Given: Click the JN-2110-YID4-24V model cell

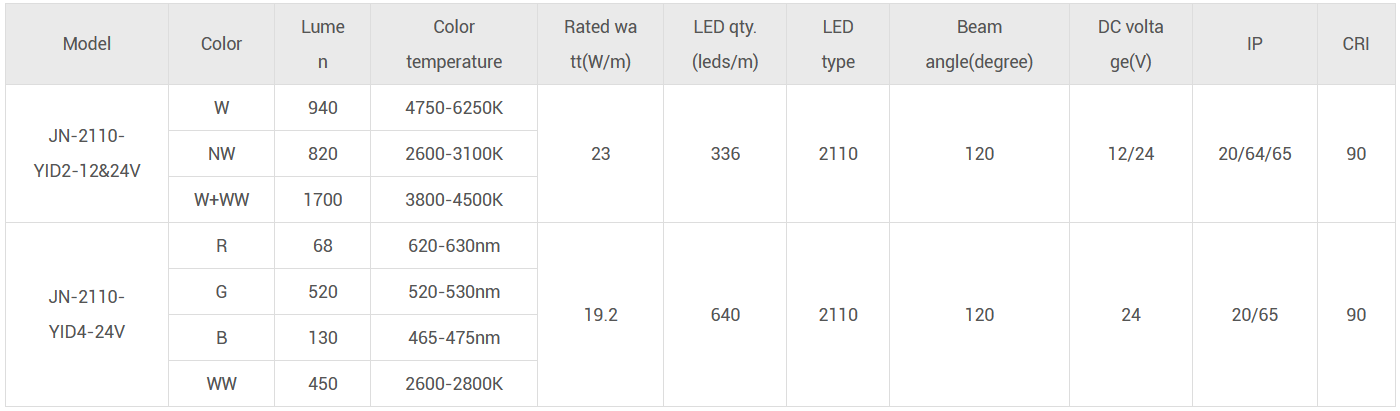Looking at the screenshot, I should (x=87, y=314).
